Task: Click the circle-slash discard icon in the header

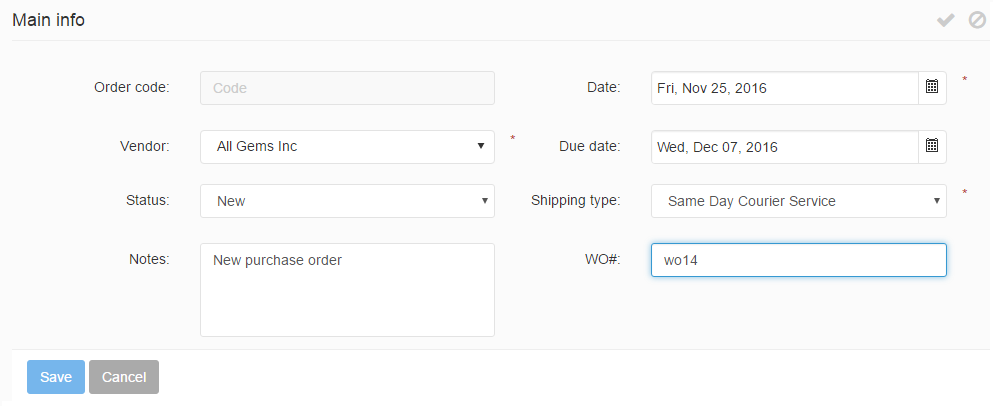Action: (977, 20)
